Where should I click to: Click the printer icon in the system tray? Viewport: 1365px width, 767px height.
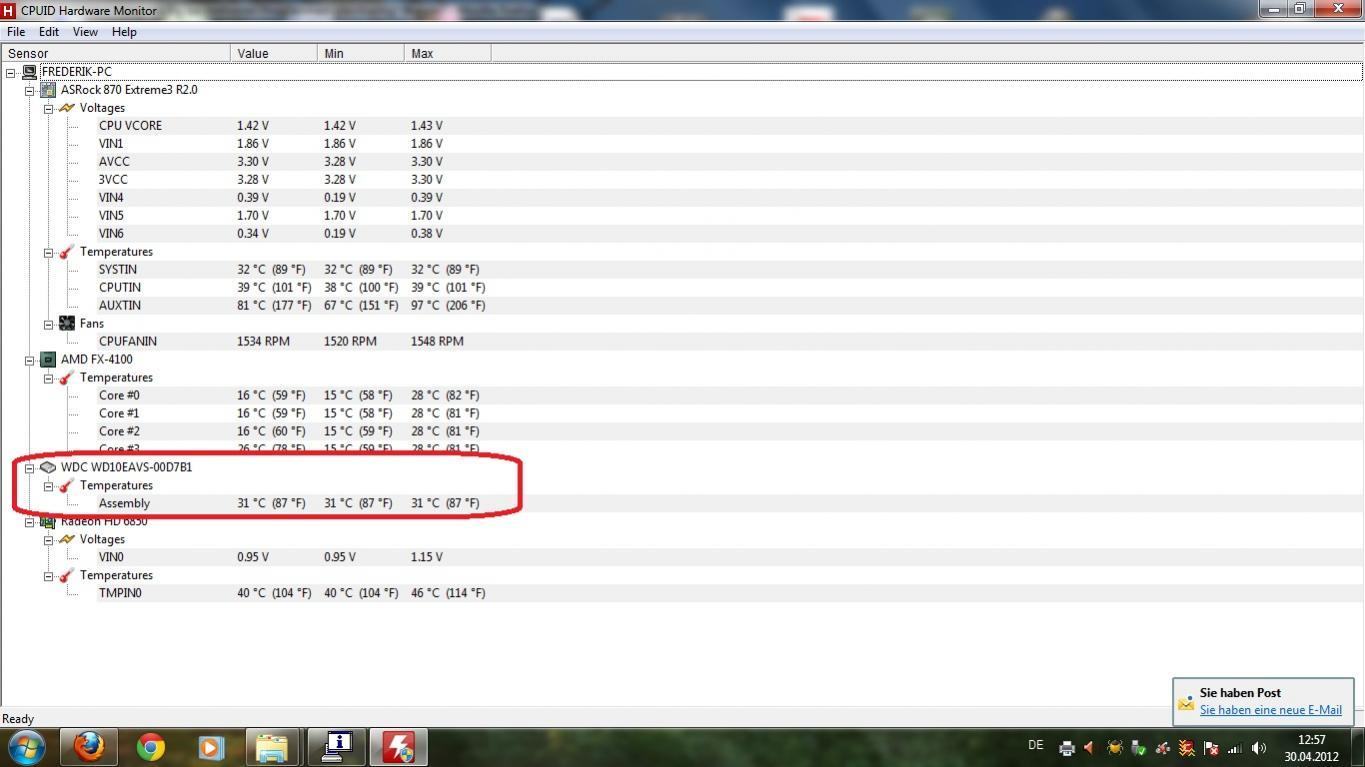tap(1066, 748)
